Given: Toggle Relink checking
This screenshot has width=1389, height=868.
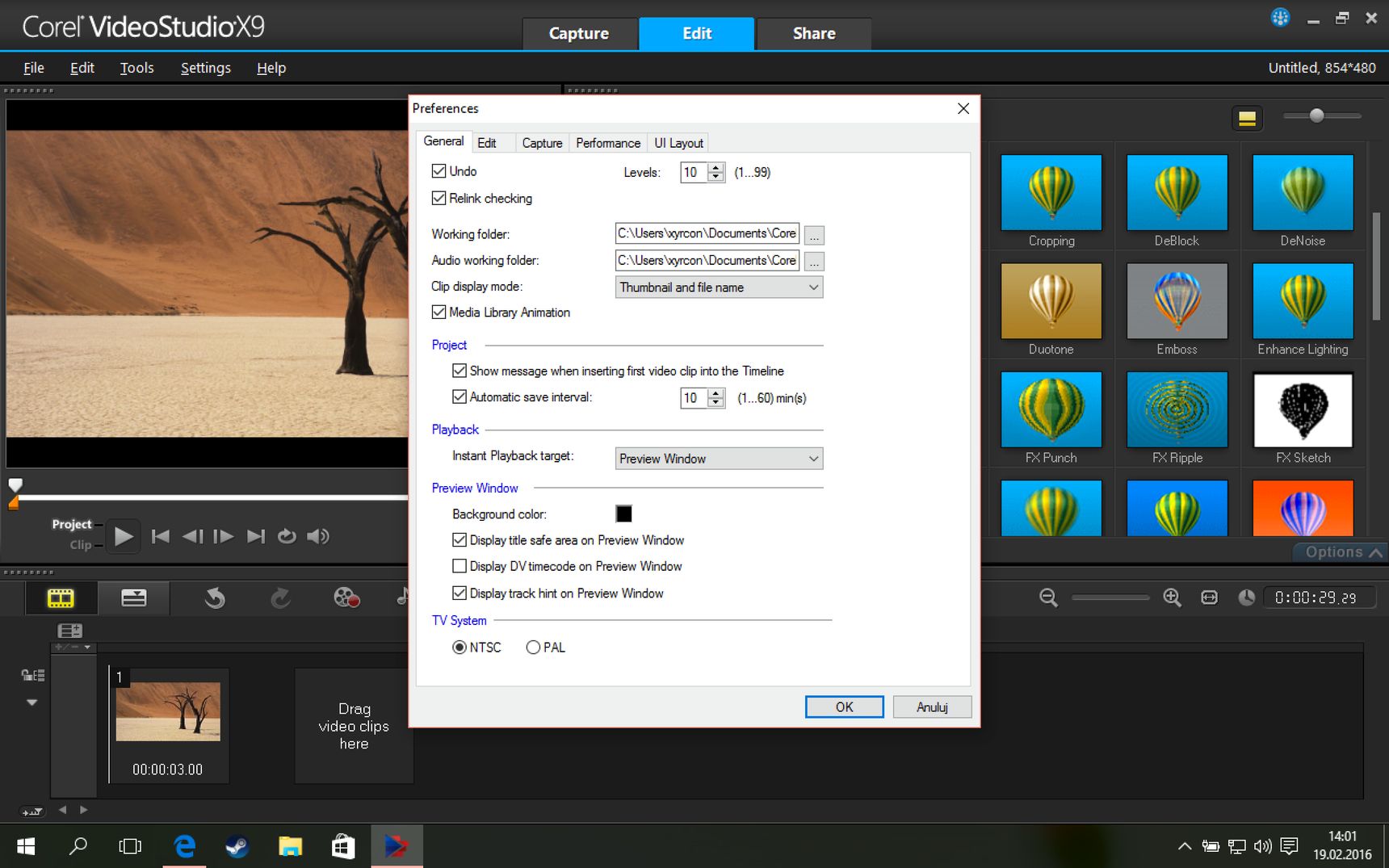Looking at the screenshot, I should coord(439,198).
